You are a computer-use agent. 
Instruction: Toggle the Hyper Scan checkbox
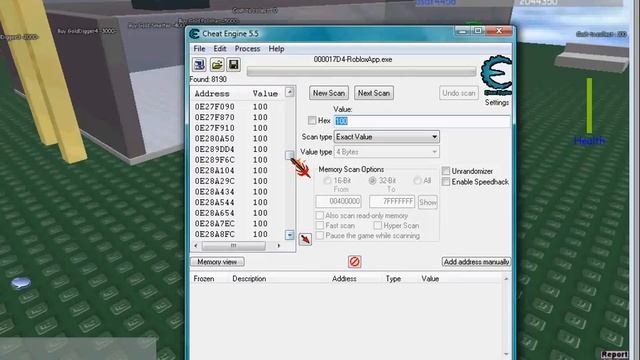pyautogui.click(x=378, y=225)
